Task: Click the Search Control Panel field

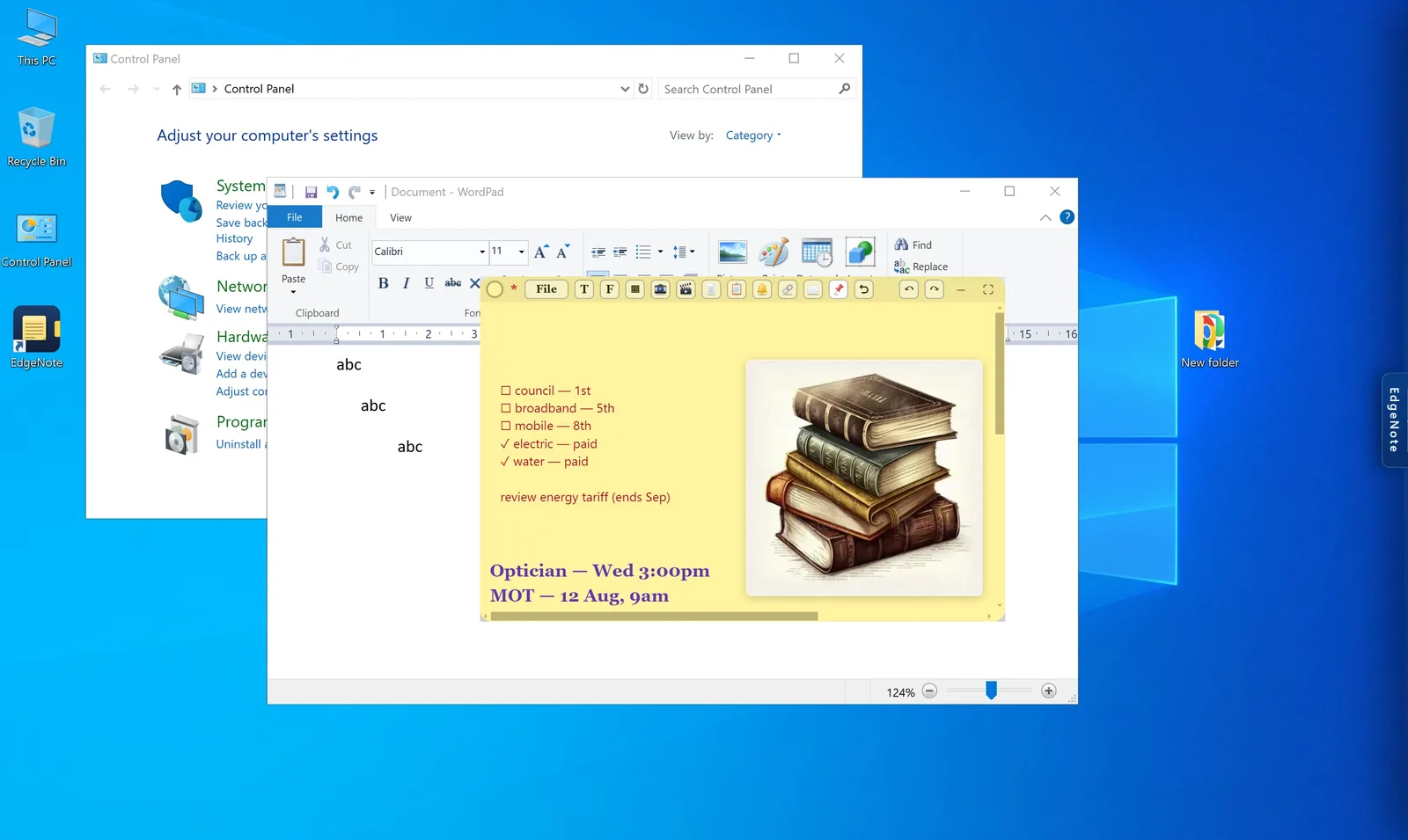Action: pyautogui.click(x=756, y=89)
